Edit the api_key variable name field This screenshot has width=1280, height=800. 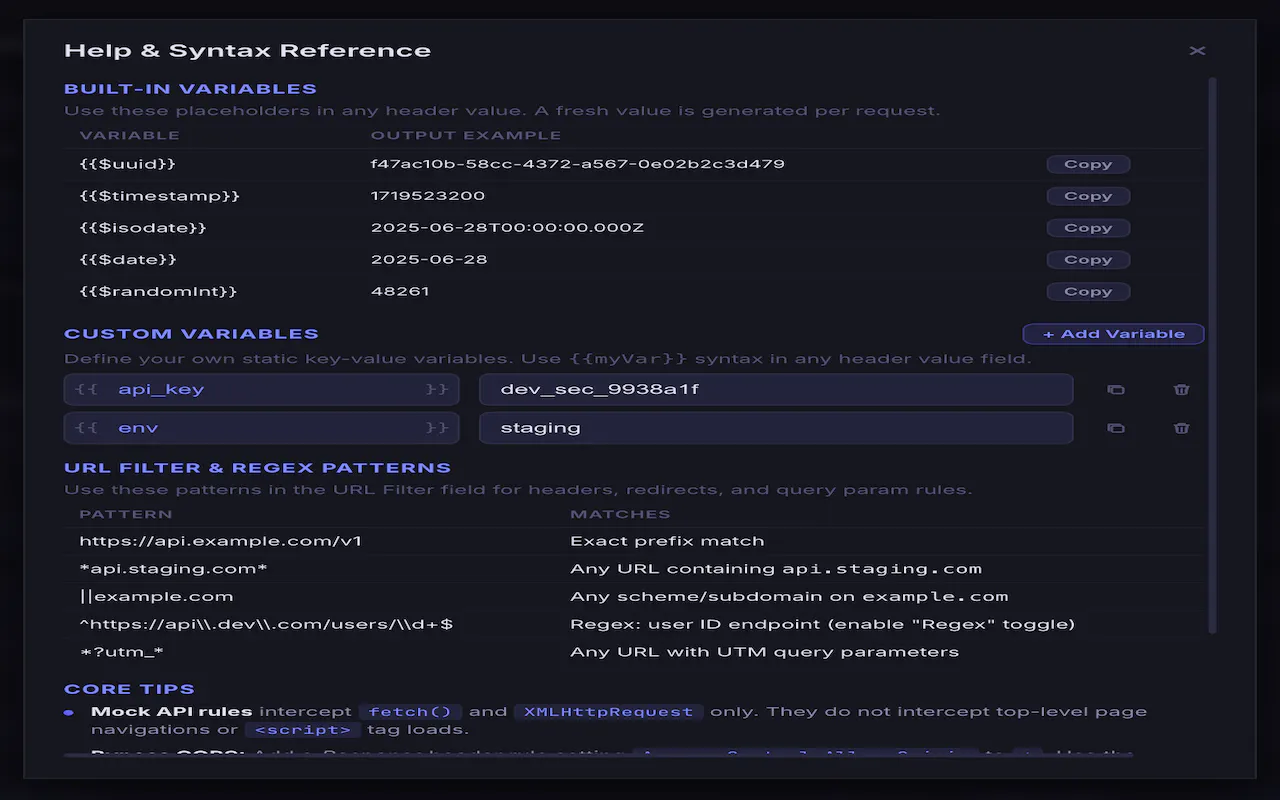click(261, 390)
